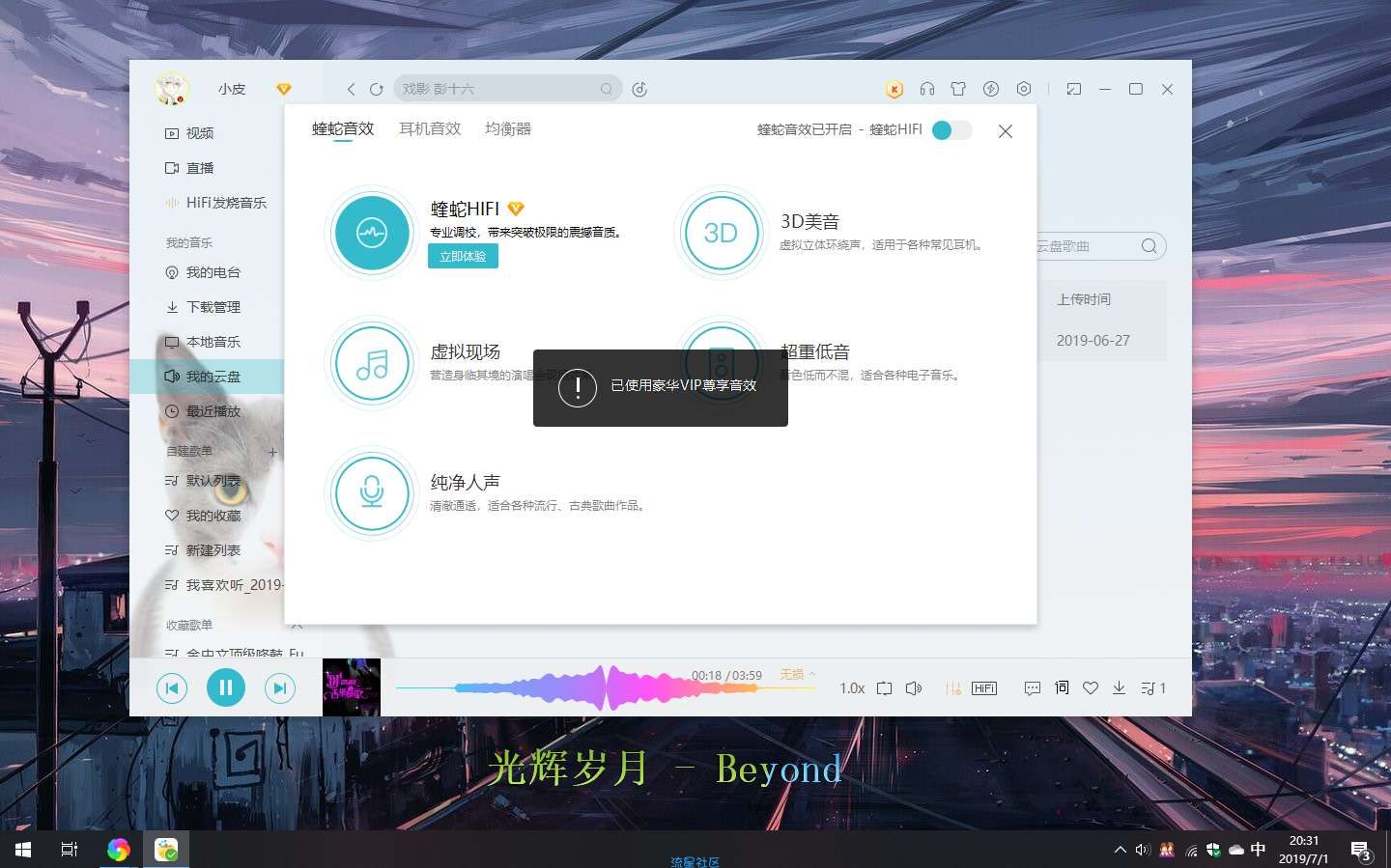The height and width of the screenshot is (868, 1391).
Task: Skip to the next track
Action: point(280,687)
